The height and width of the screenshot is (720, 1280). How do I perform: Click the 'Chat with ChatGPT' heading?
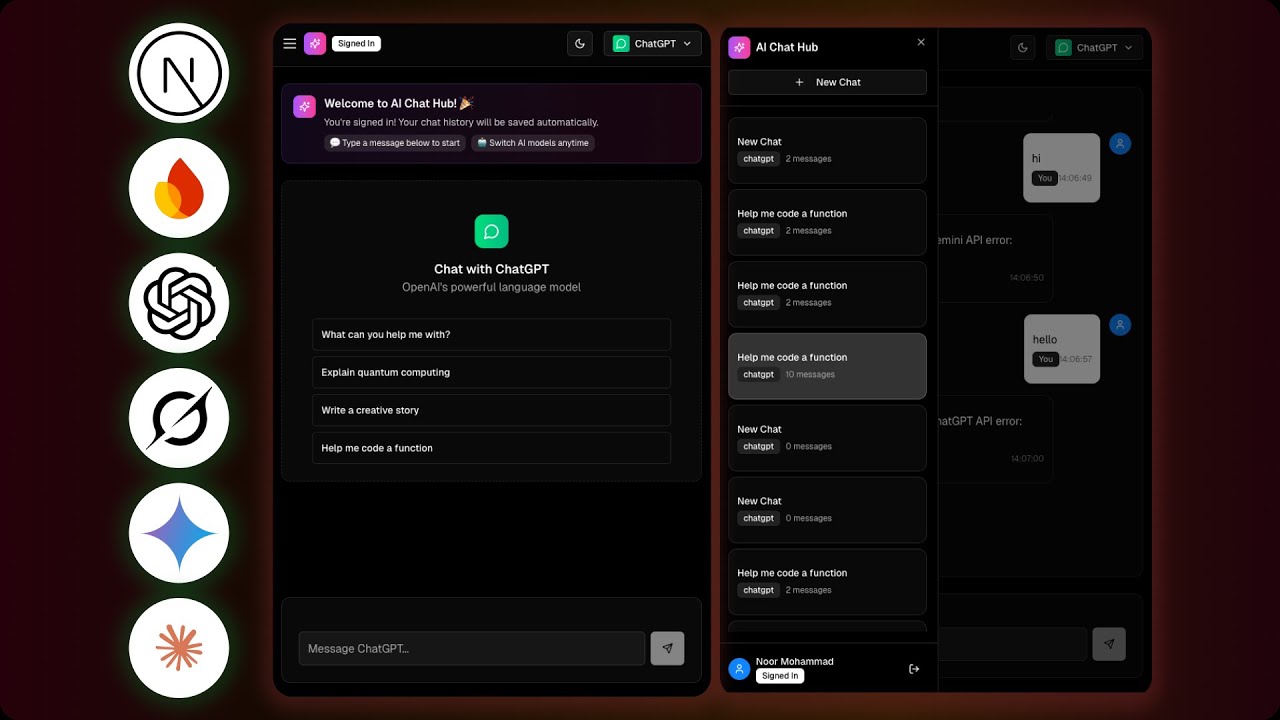click(491, 269)
